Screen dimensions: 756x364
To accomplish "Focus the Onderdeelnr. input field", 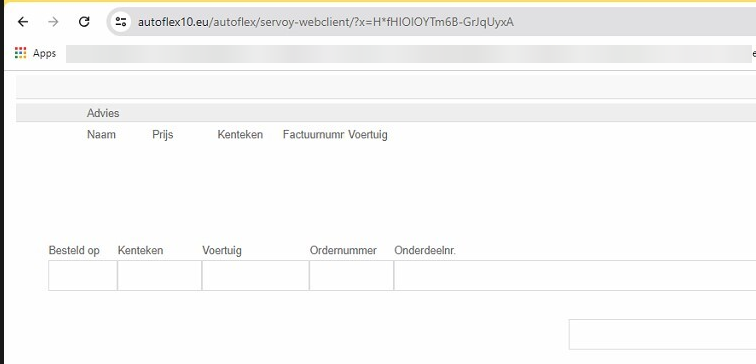I will (575, 275).
